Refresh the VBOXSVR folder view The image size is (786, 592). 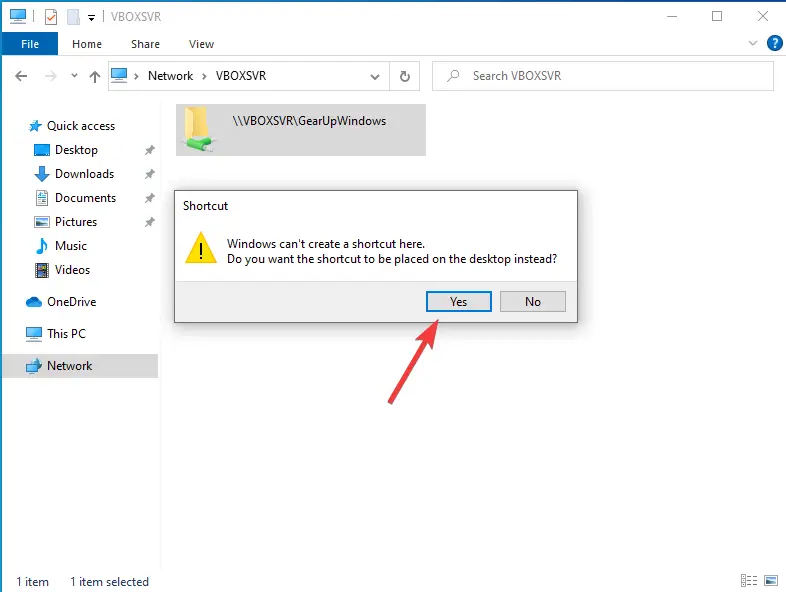(405, 76)
